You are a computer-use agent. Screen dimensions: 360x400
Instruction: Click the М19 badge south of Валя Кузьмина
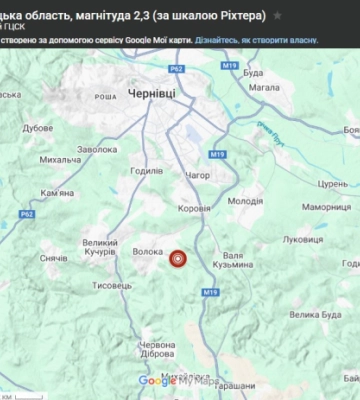[210, 292]
